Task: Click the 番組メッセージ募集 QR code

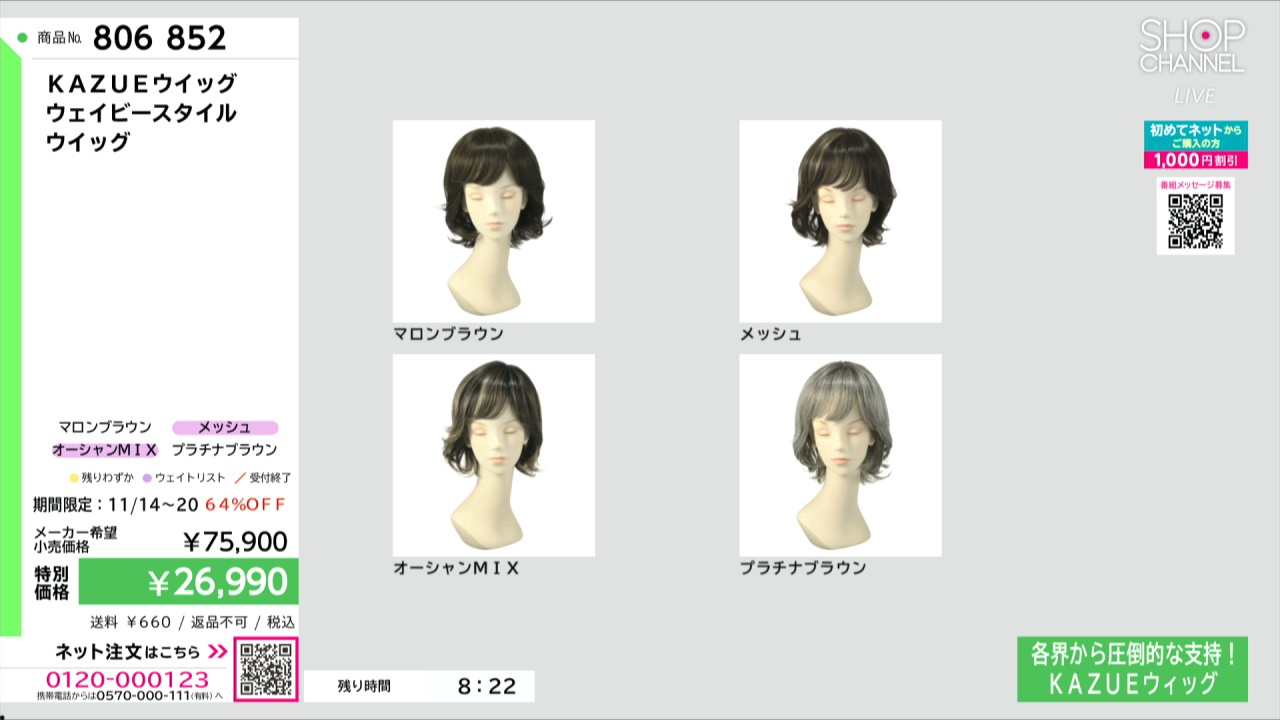Action: (x=1195, y=220)
